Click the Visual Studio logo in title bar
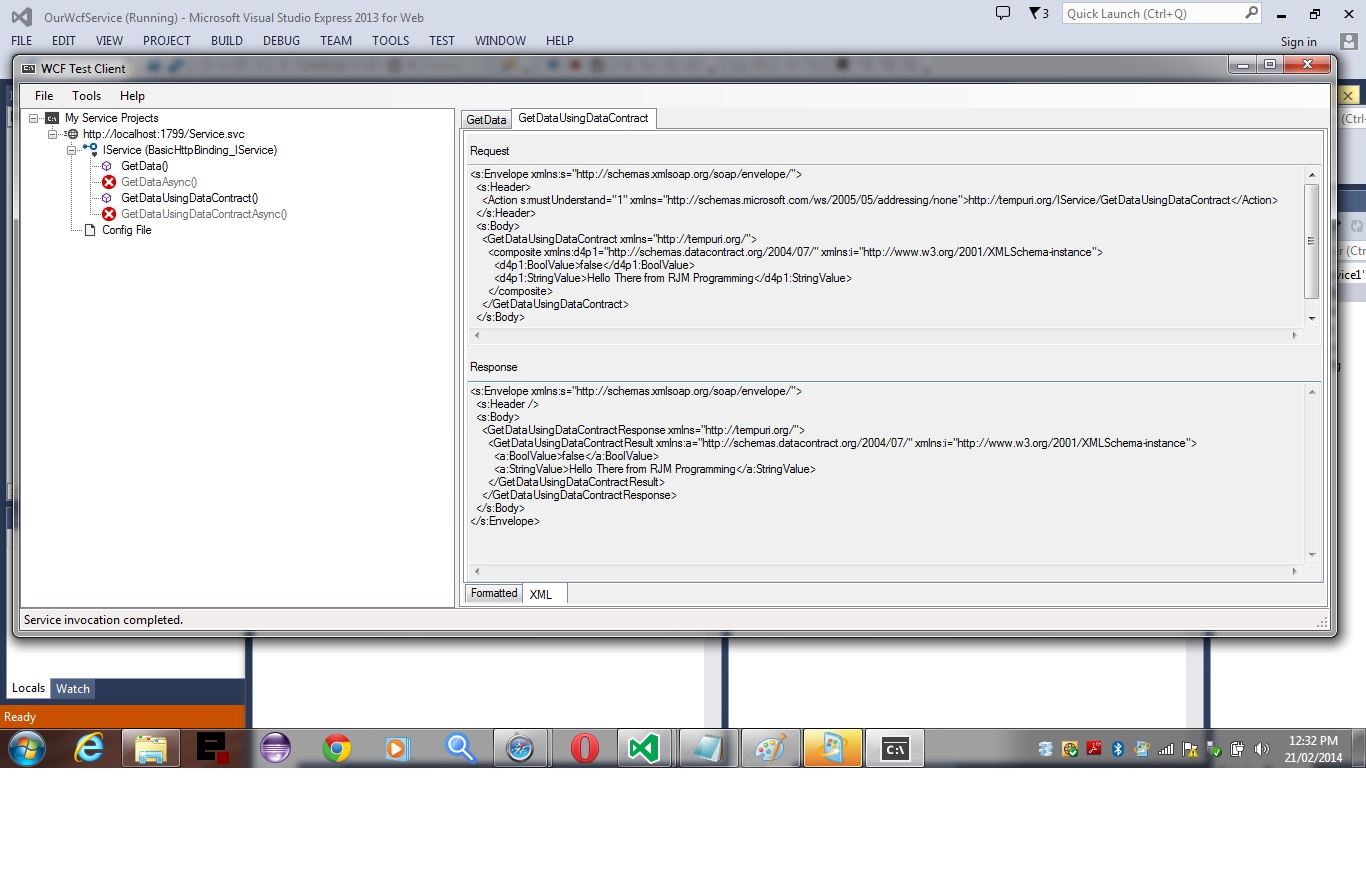 (x=21, y=16)
